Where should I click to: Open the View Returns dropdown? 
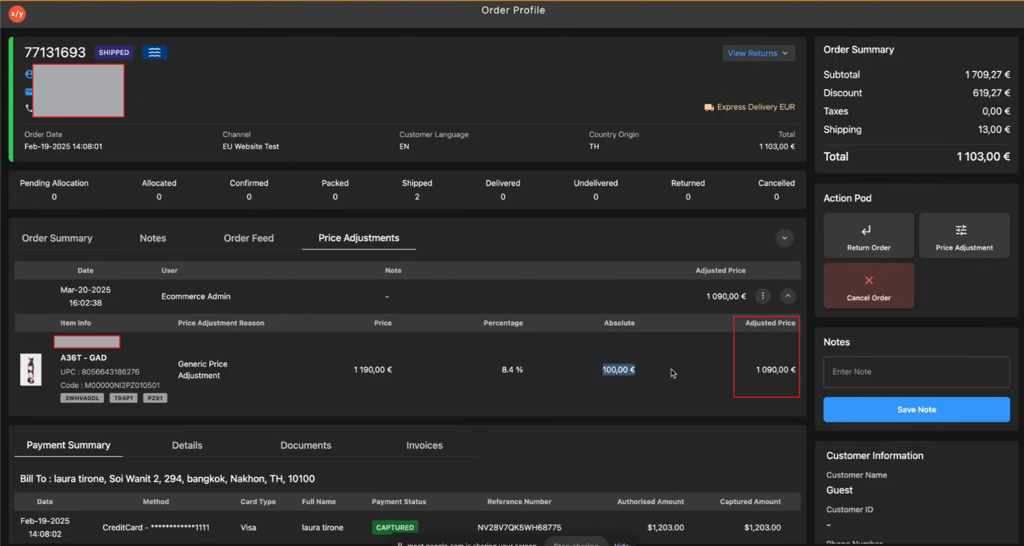(758, 53)
